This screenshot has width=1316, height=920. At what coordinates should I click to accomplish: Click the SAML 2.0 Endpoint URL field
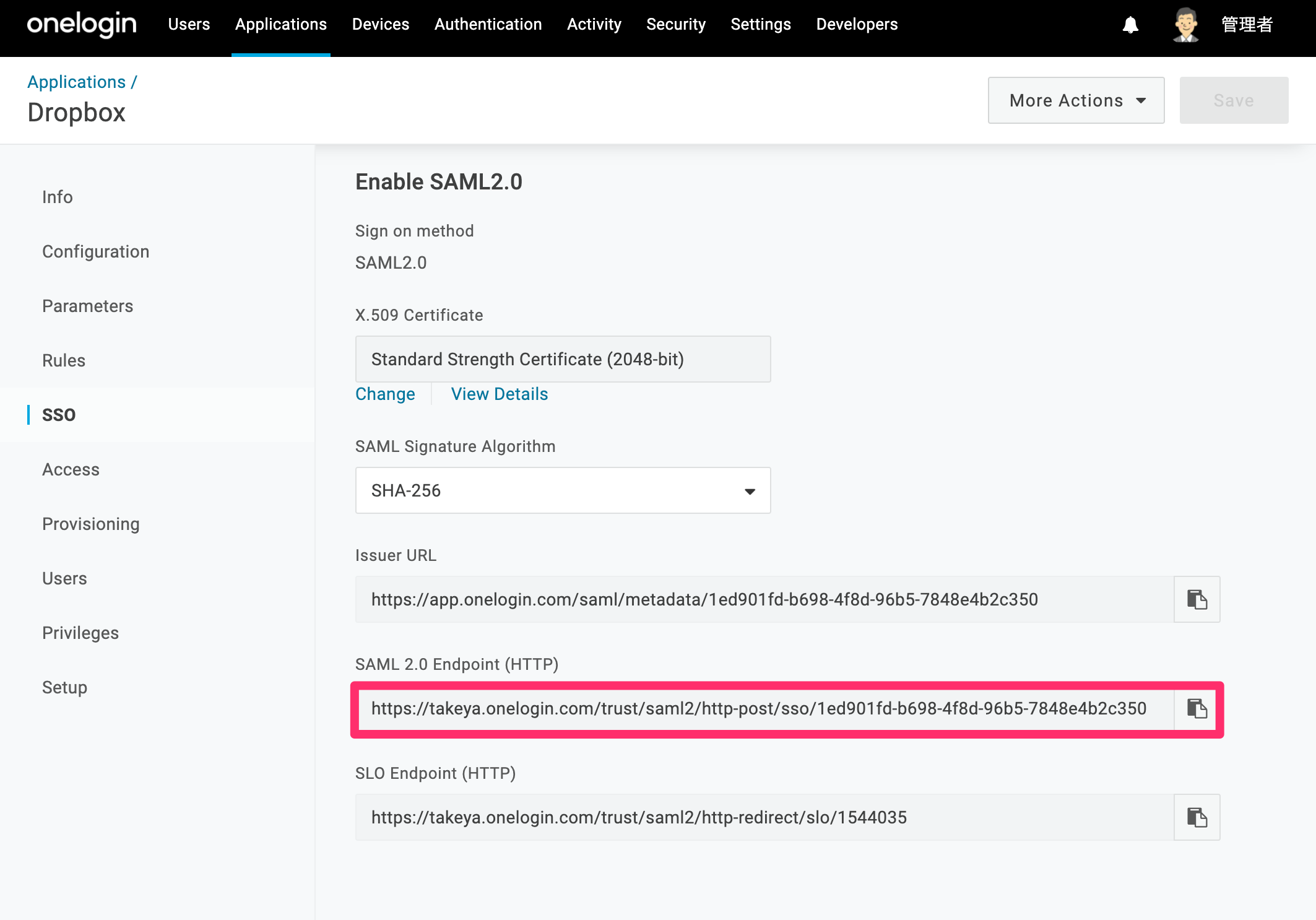pyautogui.click(x=766, y=708)
